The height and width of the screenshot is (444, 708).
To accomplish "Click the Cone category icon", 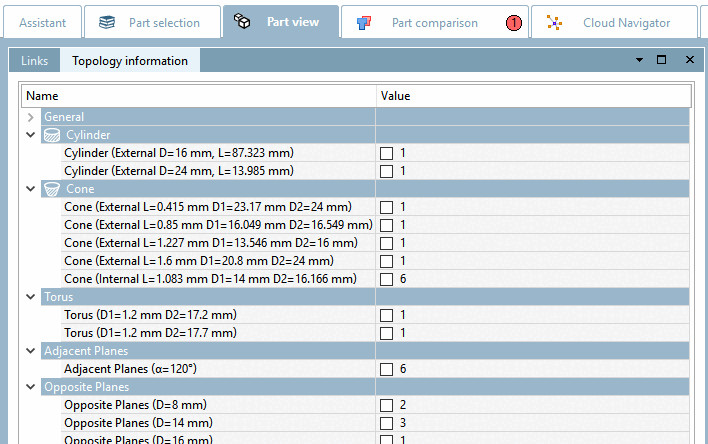I will coord(52,189).
